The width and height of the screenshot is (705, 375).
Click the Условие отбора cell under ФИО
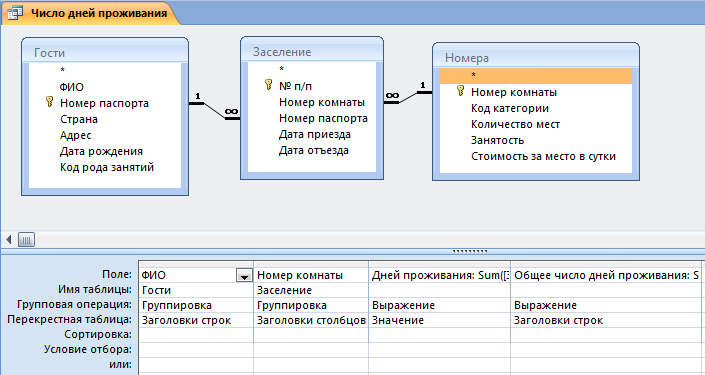click(196, 349)
